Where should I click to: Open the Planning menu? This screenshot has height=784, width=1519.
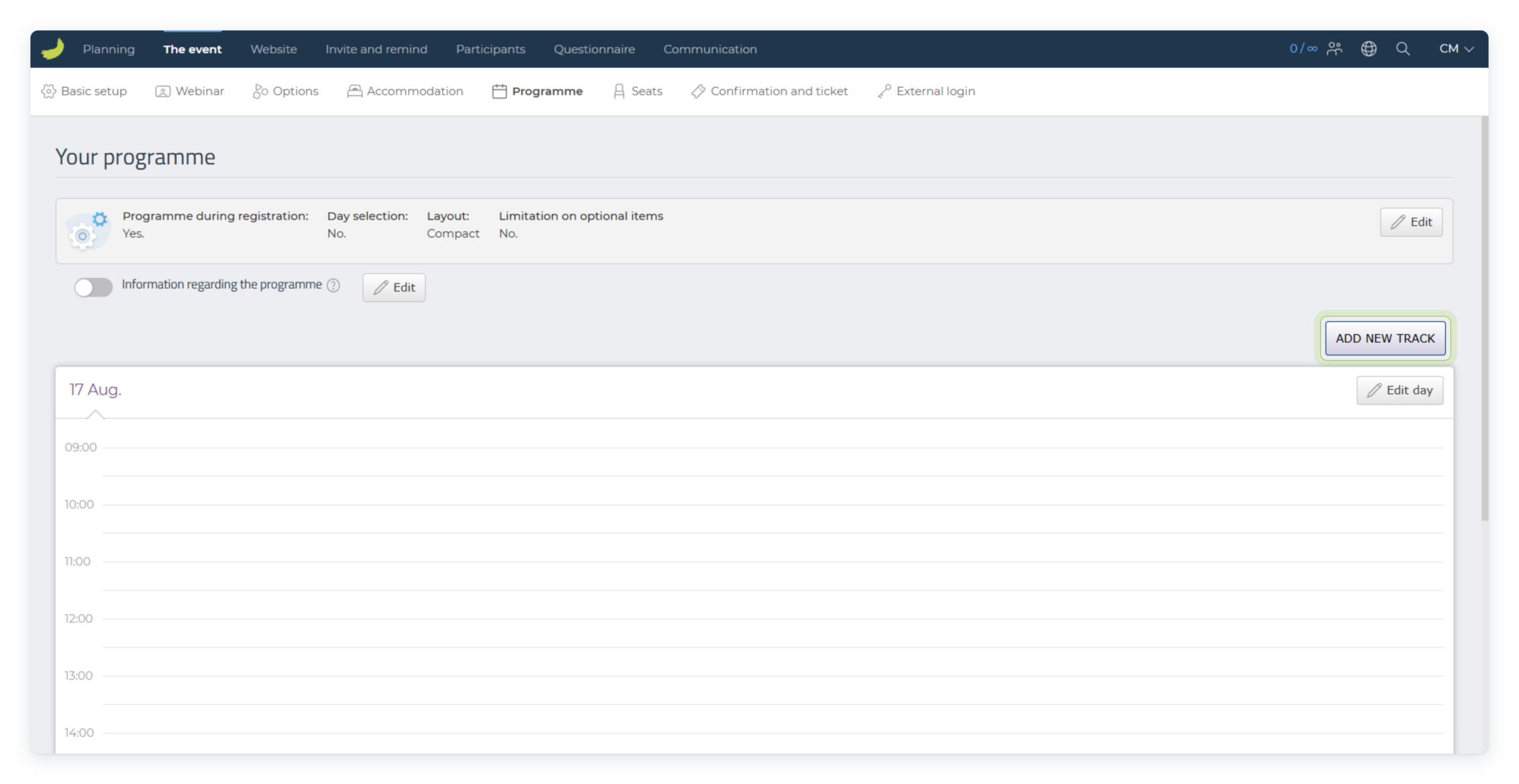[x=109, y=49]
